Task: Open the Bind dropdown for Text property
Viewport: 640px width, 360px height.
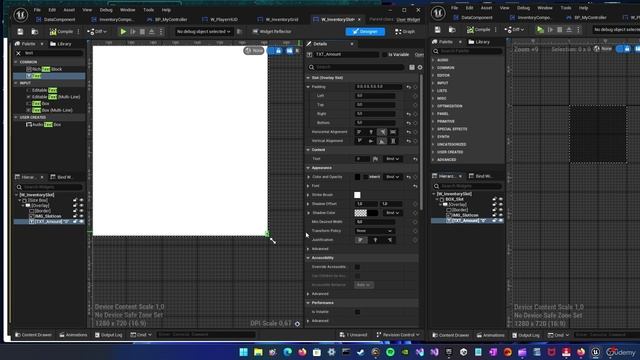Action: click(392, 159)
